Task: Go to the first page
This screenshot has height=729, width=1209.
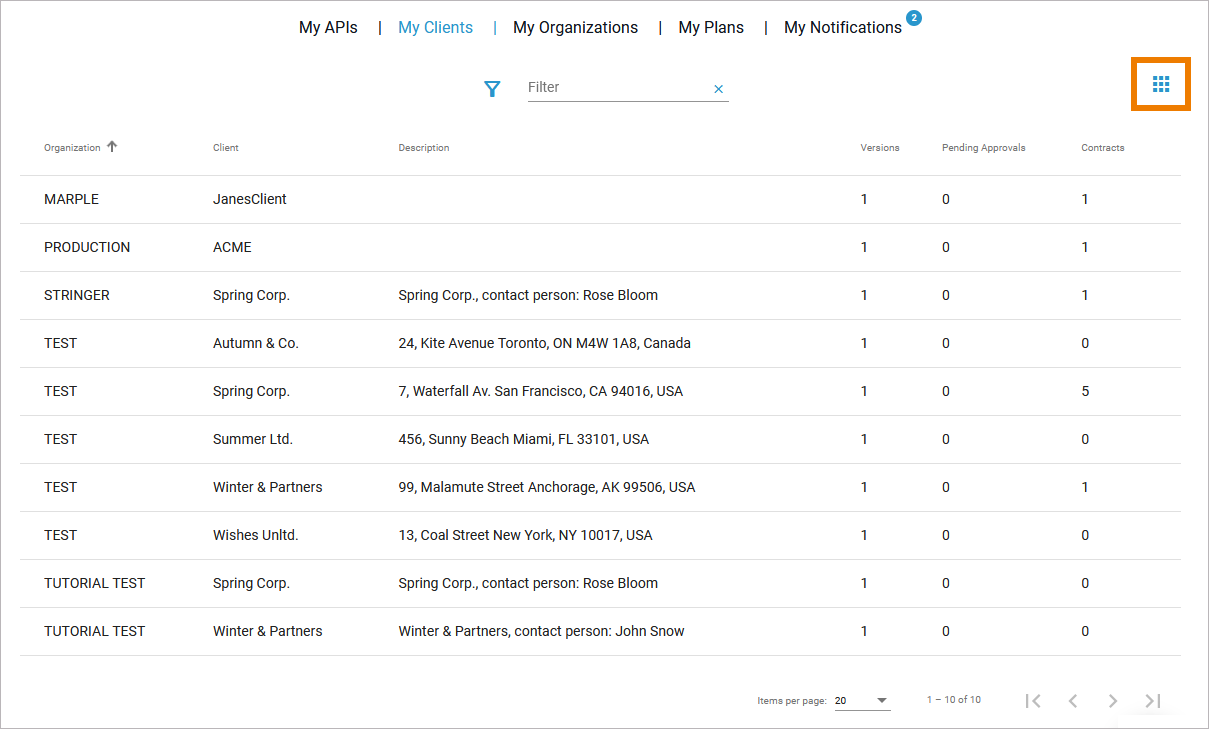Action: (1033, 701)
